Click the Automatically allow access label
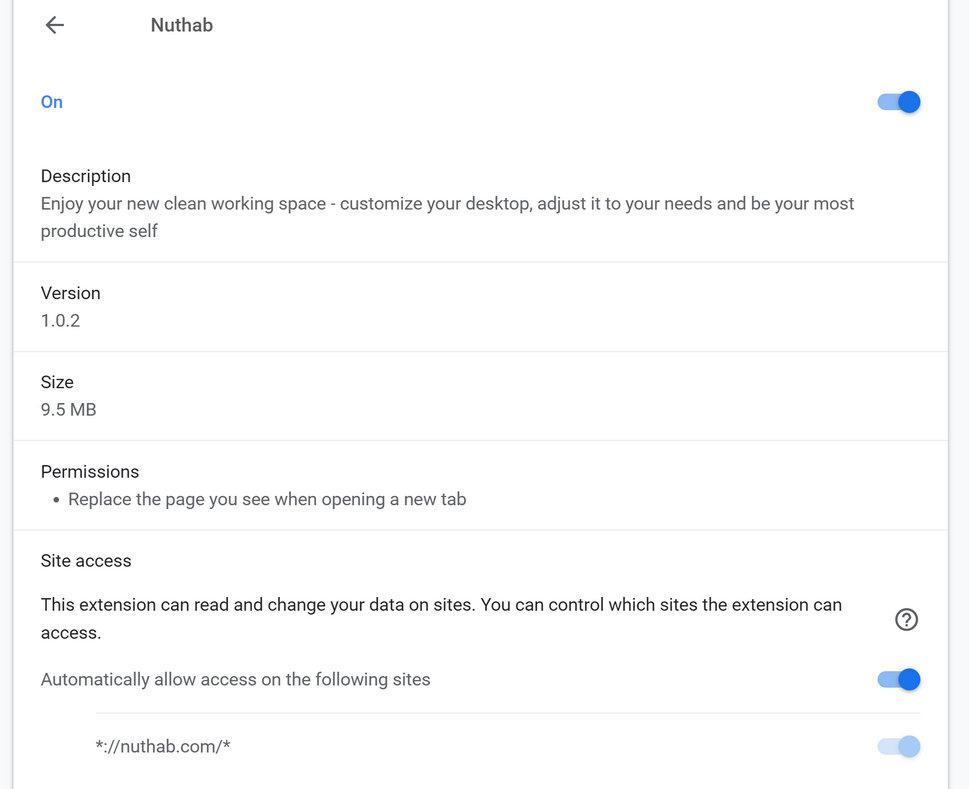The image size is (969, 789). tap(235, 680)
